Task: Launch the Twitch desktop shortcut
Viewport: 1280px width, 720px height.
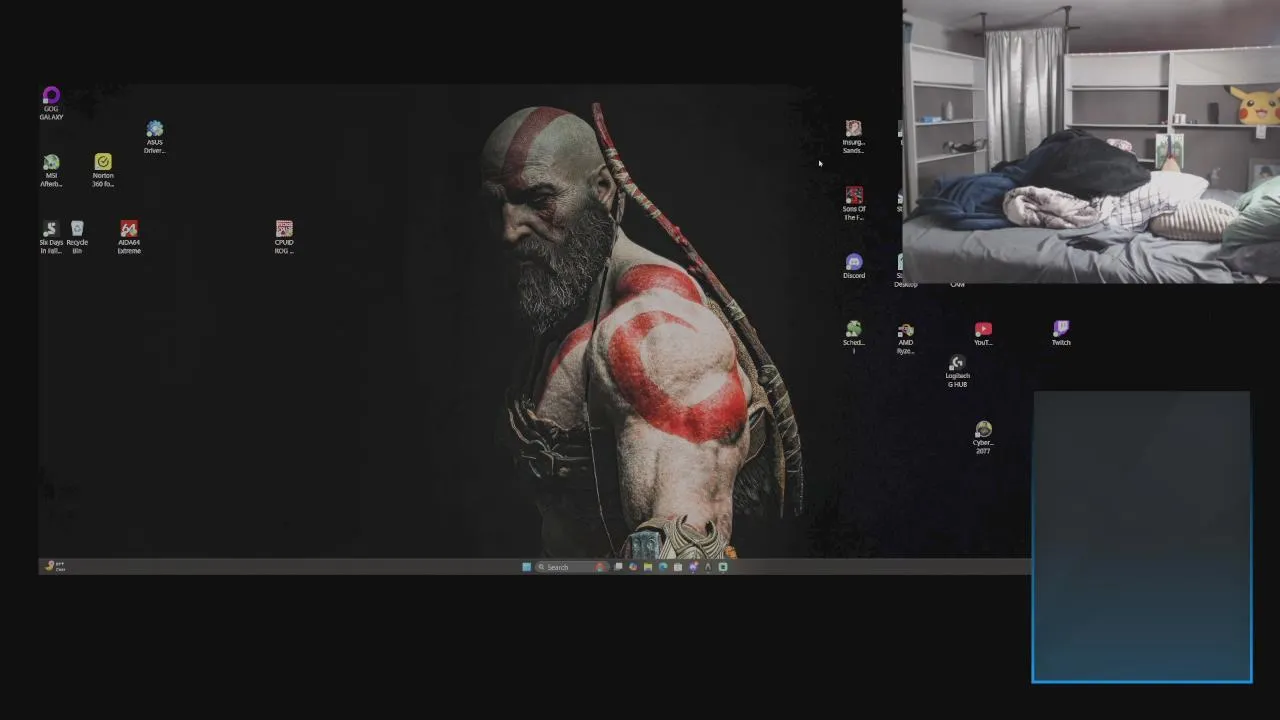Action: pos(1061,334)
